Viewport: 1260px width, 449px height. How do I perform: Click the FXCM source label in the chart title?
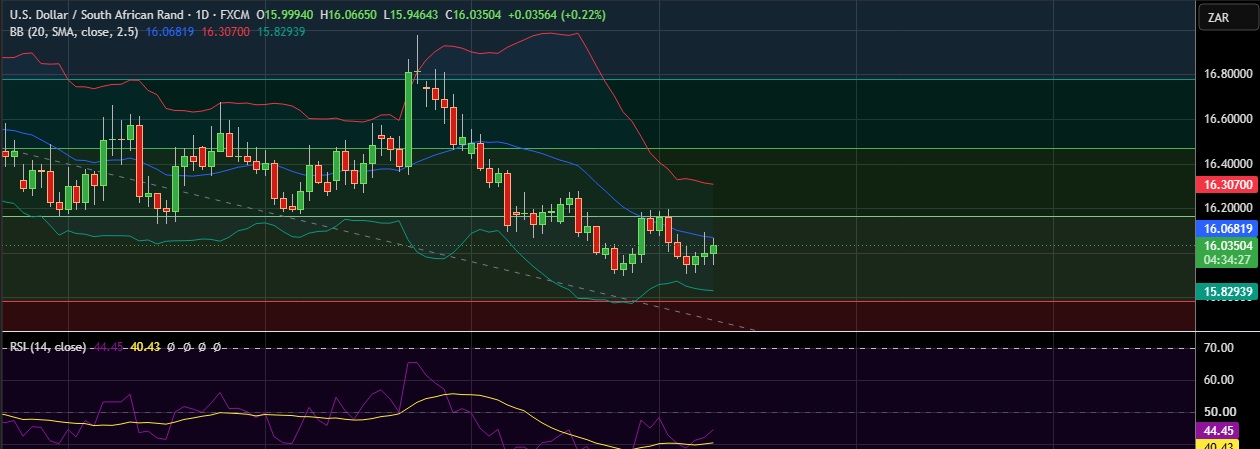click(x=236, y=15)
